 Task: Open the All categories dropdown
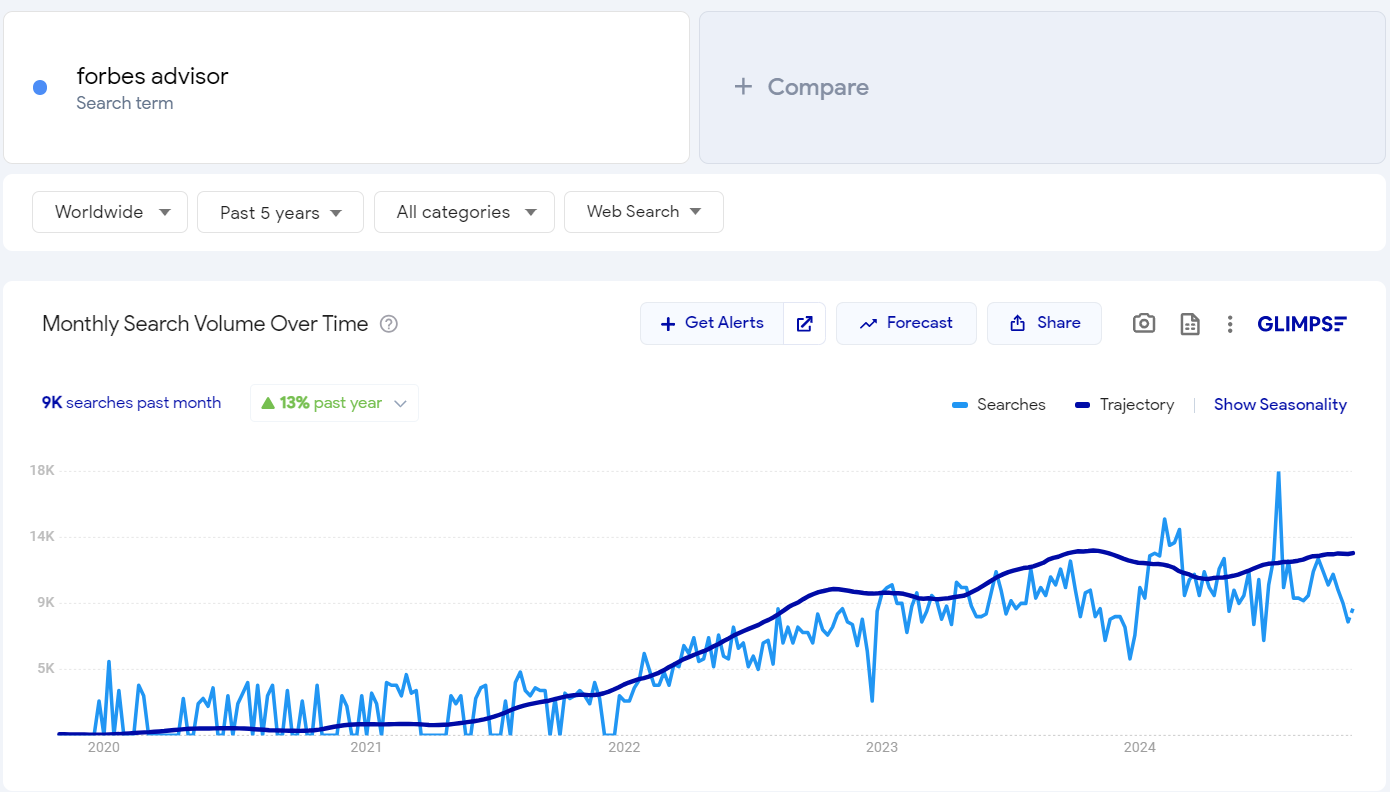[x=464, y=212]
